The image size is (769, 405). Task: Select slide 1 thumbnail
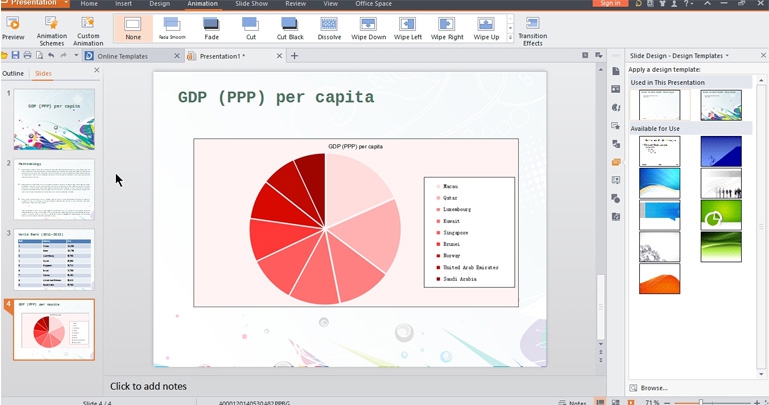pyautogui.click(x=54, y=119)
